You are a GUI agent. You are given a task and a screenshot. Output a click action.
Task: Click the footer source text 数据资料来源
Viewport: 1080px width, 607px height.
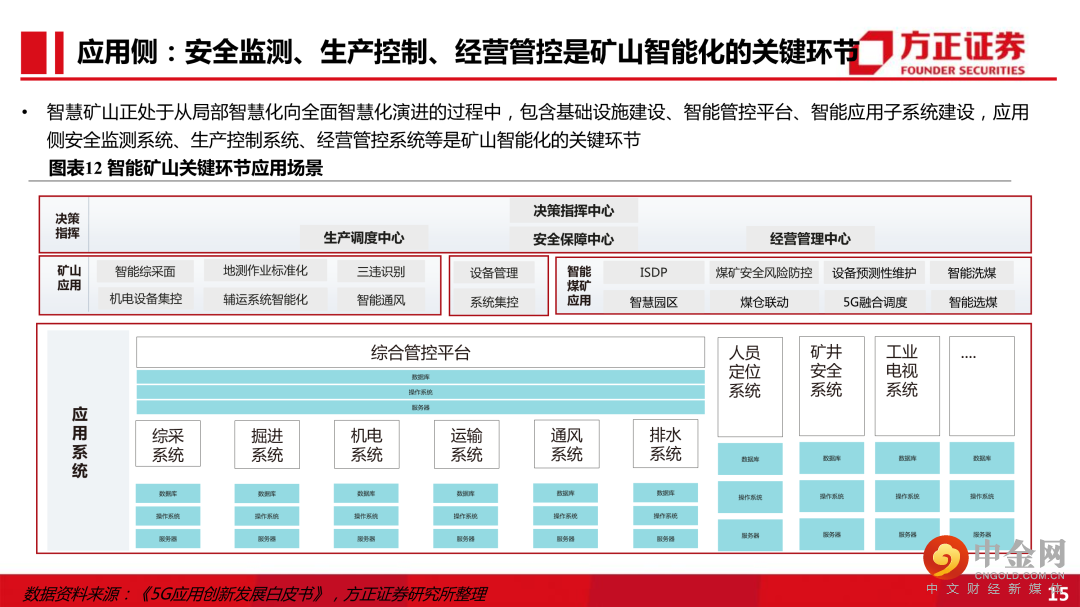pos(255,593)
